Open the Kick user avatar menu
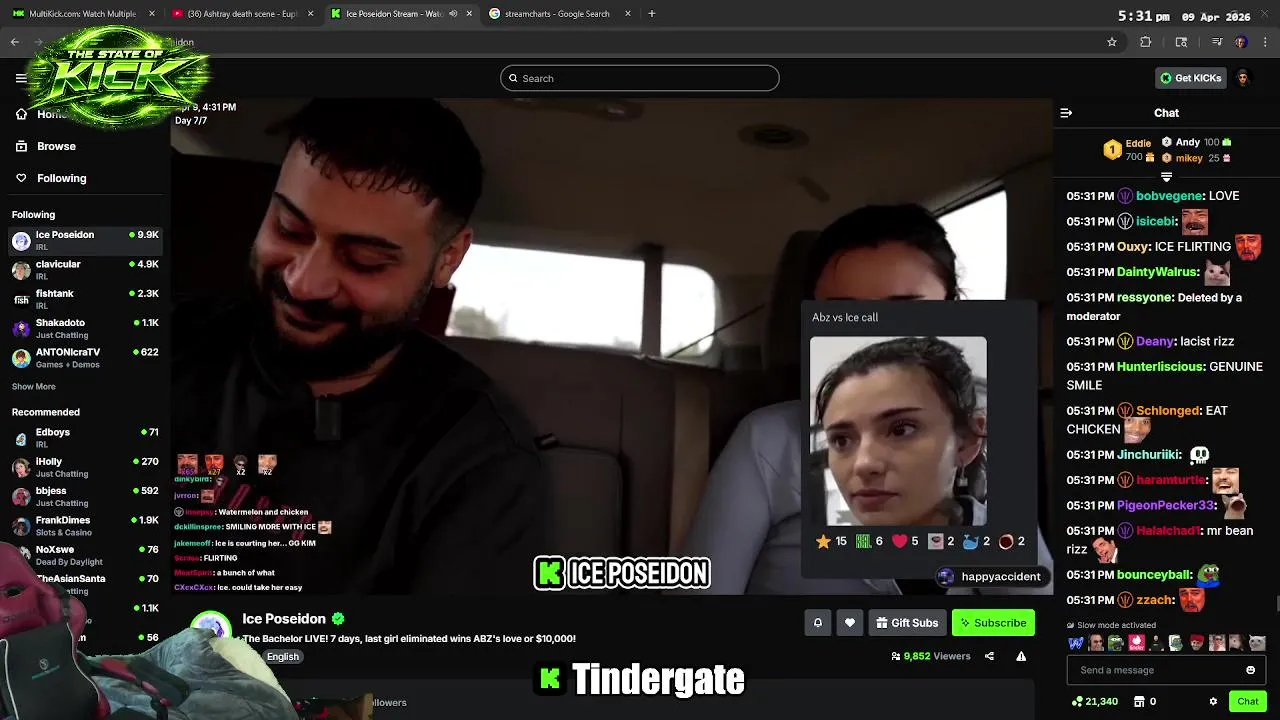The height and width of the screenshot is (720, 1280). click(x=1243, y=78)
